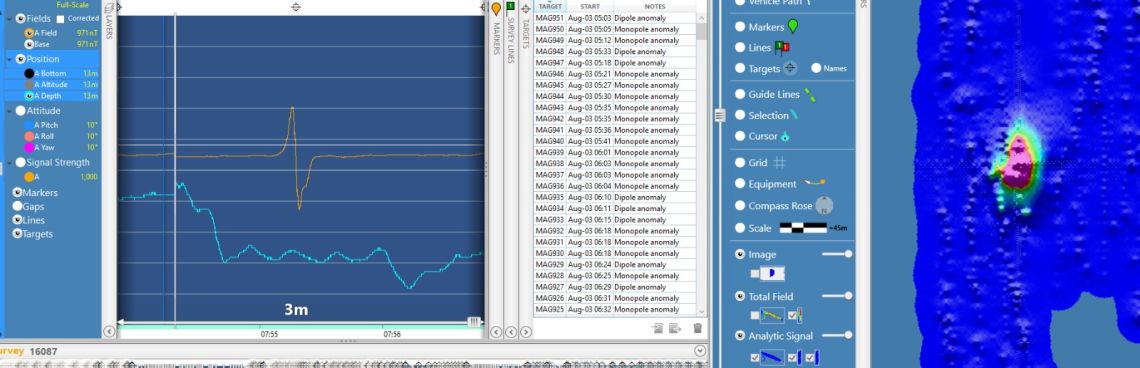This screenshot has height=368, width=1140.
Task: Collapse the Signal Strength group arrow
Action: click(x=9, y=163)
